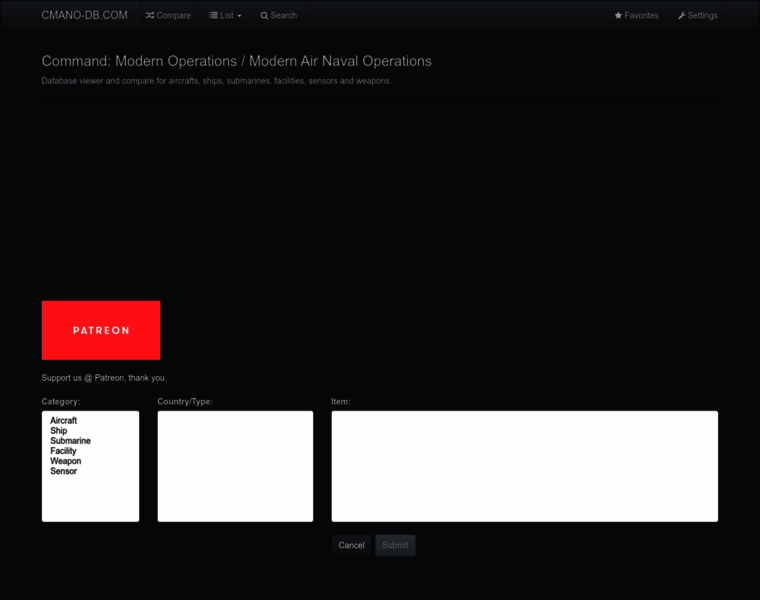Select Ship in the Category list
The height and width of the screenshot is (600, 760).
point(59,431)
